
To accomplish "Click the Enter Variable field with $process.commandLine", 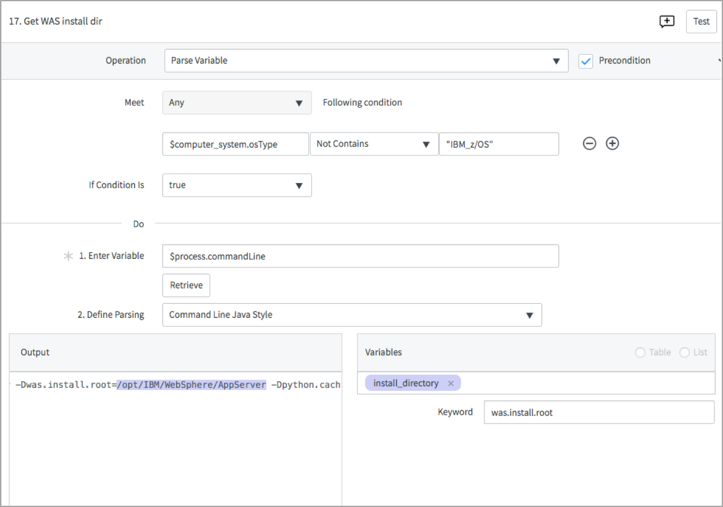I will pos(361,256).
